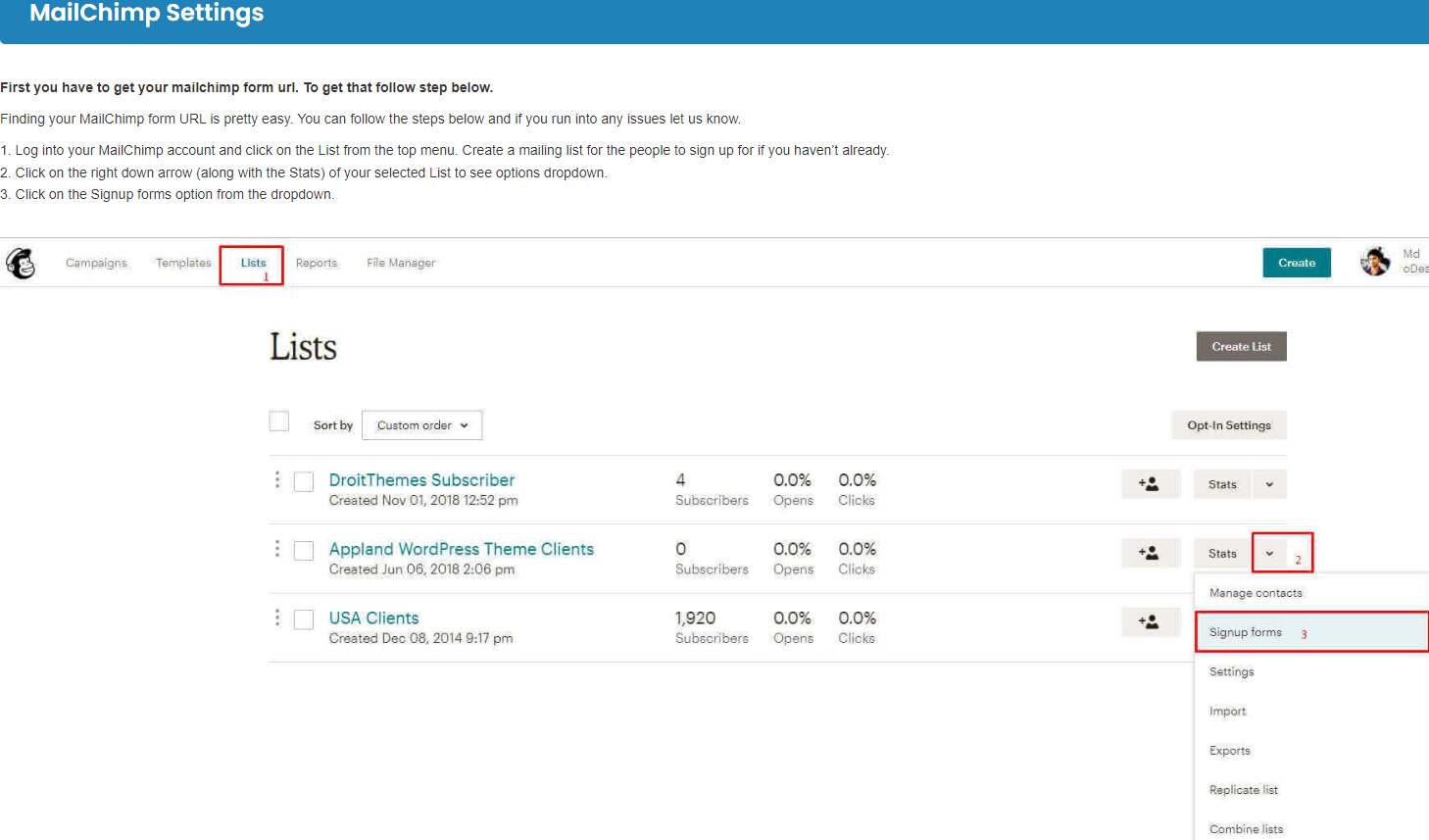Select the DroitThemes Subscriber checkbox
This screenshot has width=1429, height=840.
304,481
